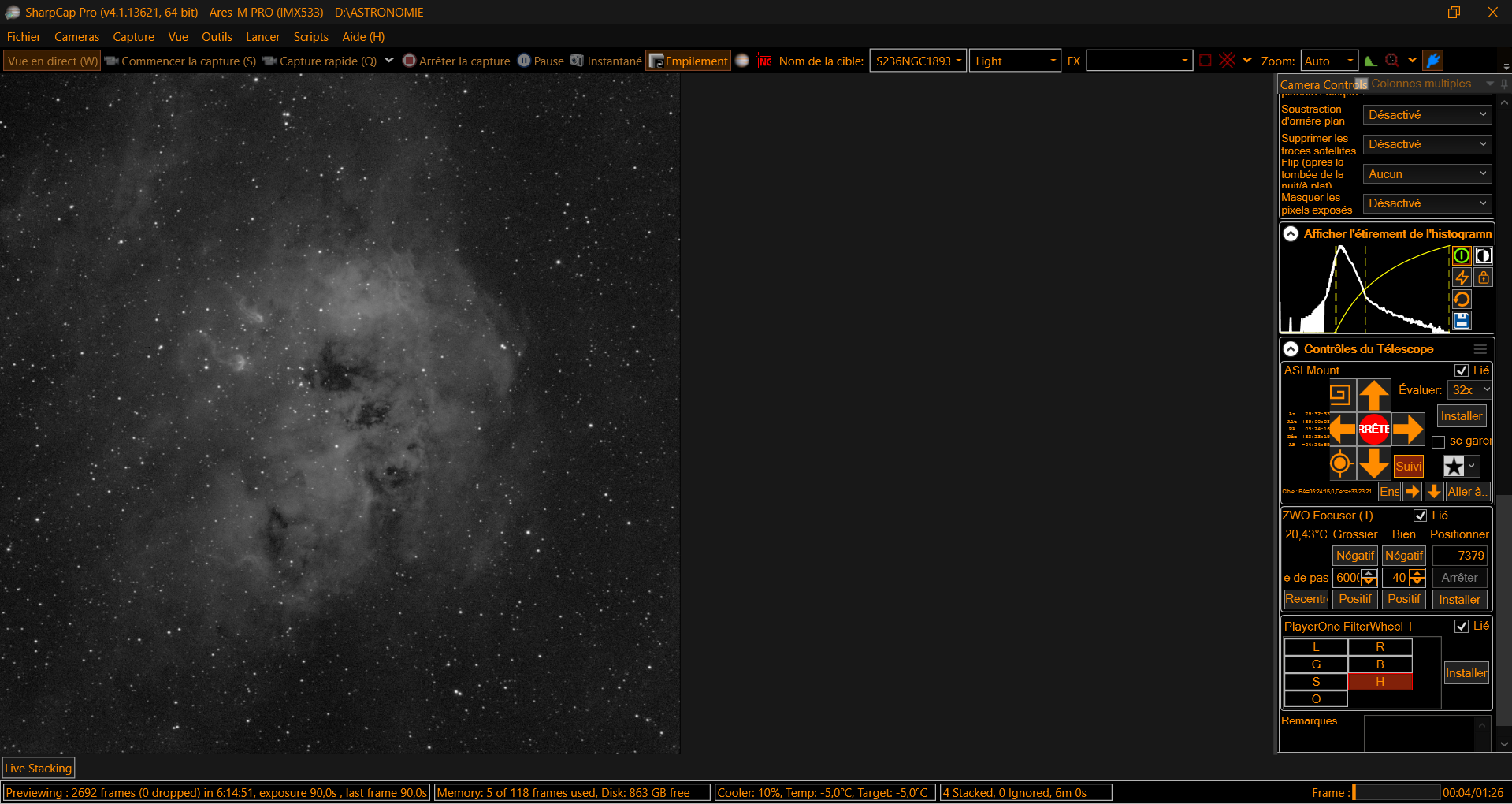Screen dimensions: 1512x804
Task: Click the floppy disk save stretch icon
Action: click(x=1462, y=321)
